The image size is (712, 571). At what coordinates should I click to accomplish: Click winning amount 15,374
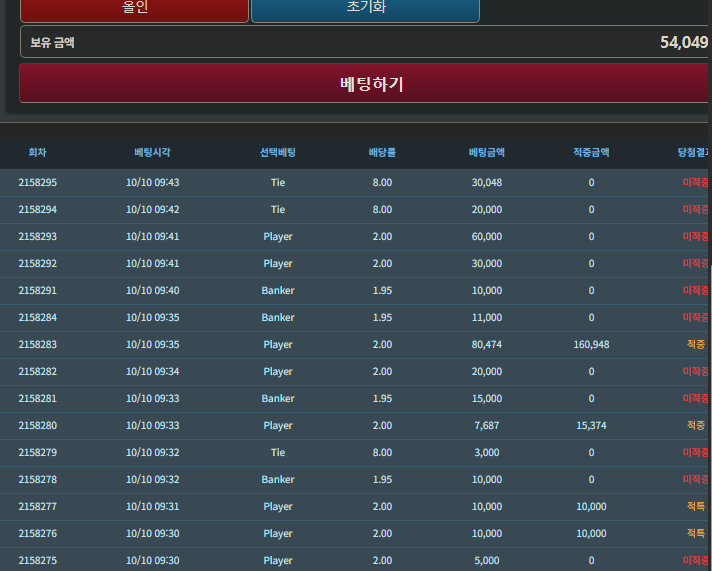pyautogui.click(x=591, y=426)
